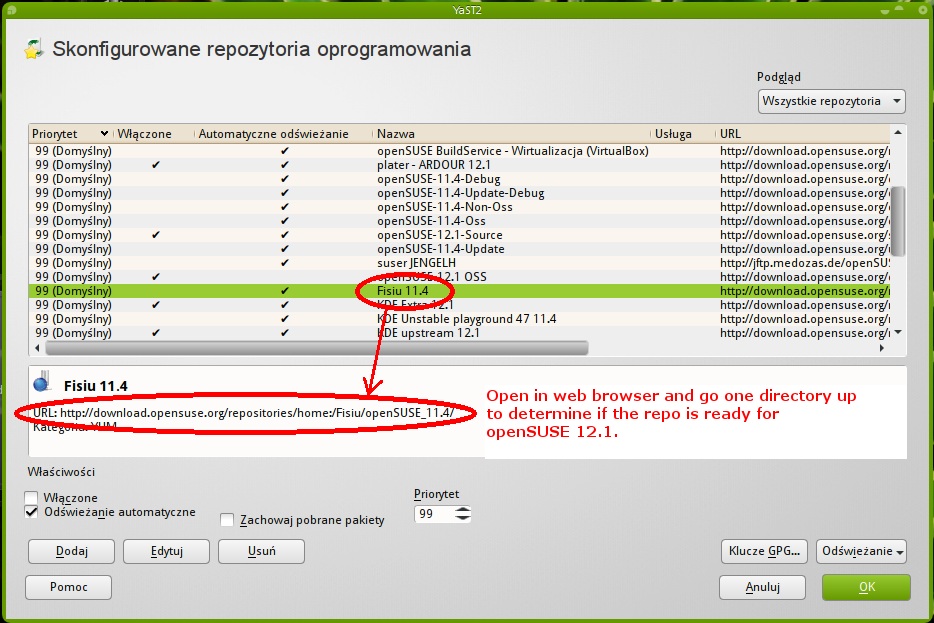Select KDE Unstable playground 47 11.4 repository
This screenshot has width=934, height=623.
tap(459, 319)
